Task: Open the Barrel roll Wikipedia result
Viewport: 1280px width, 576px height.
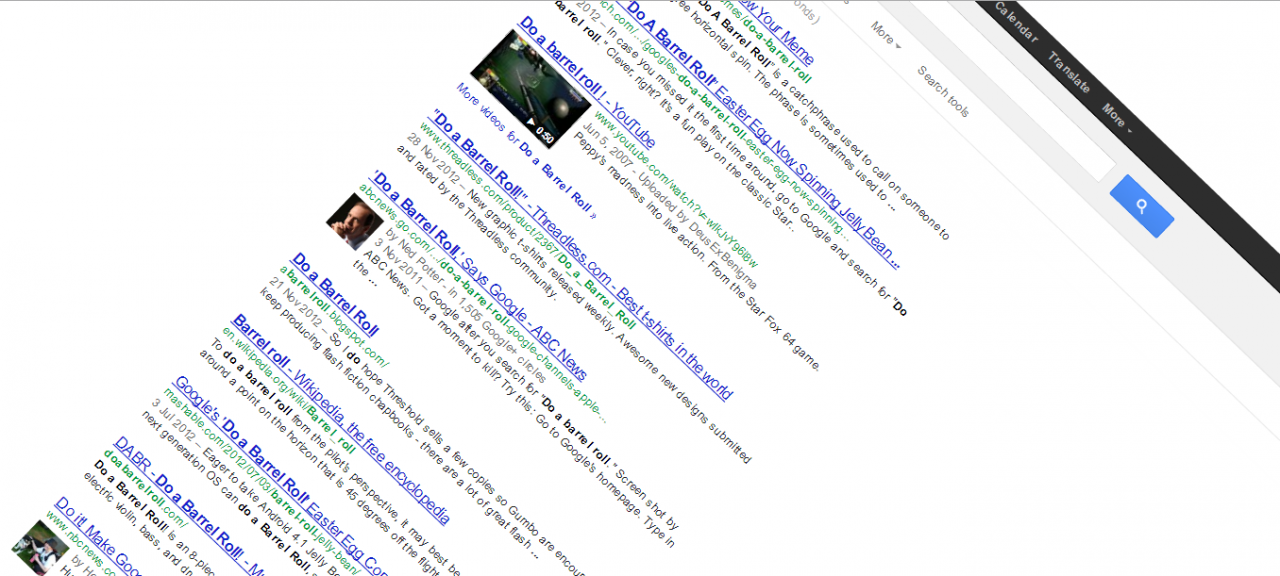Action: pyautogui.click(x=341, y=420)
